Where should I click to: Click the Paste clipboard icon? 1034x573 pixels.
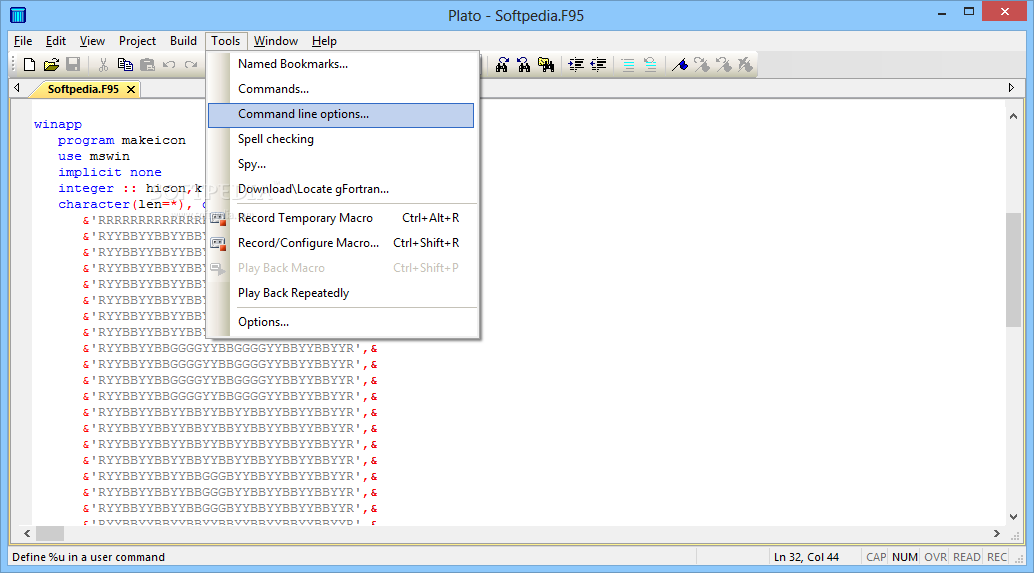click(148, 65)
